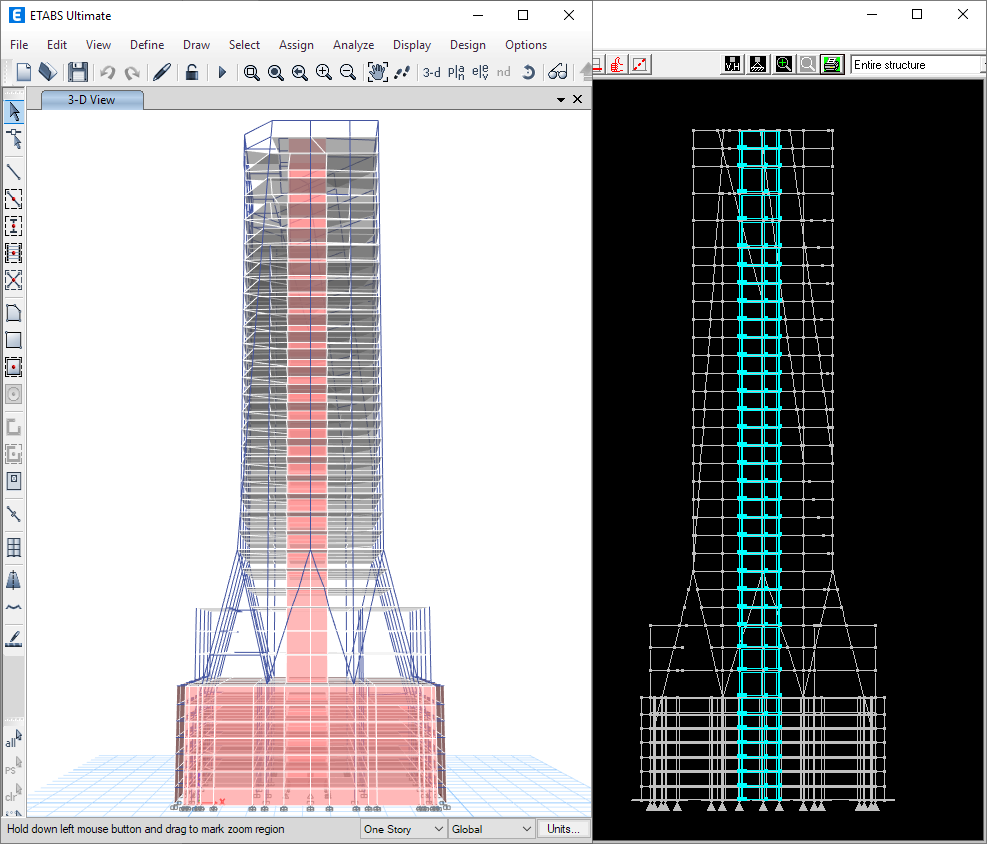Screen dimensions: 987x844
Task: Save the current model
Action: click(78, 72)
